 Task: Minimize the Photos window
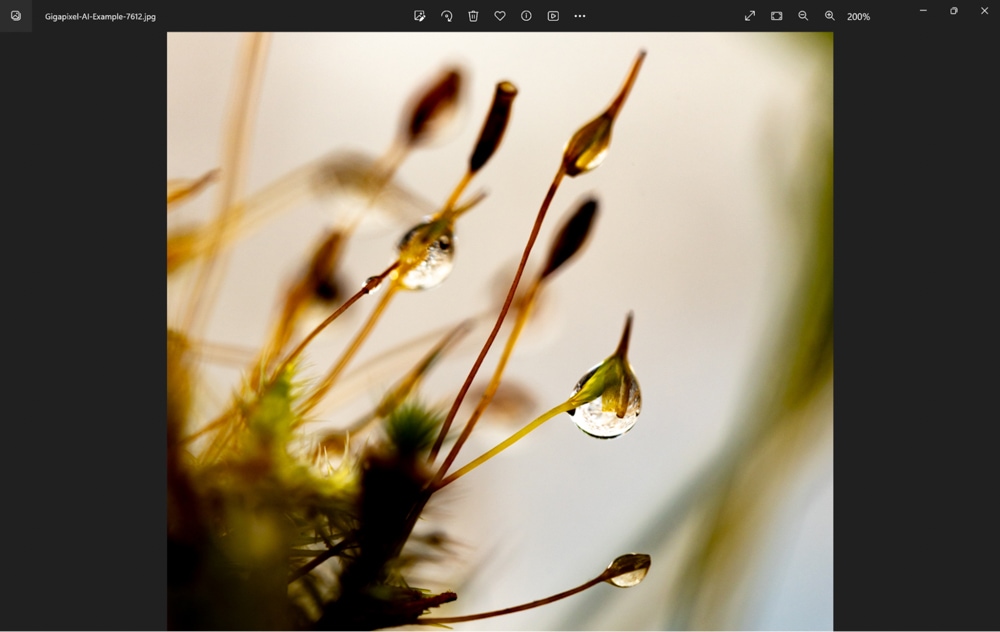point(923,11)
